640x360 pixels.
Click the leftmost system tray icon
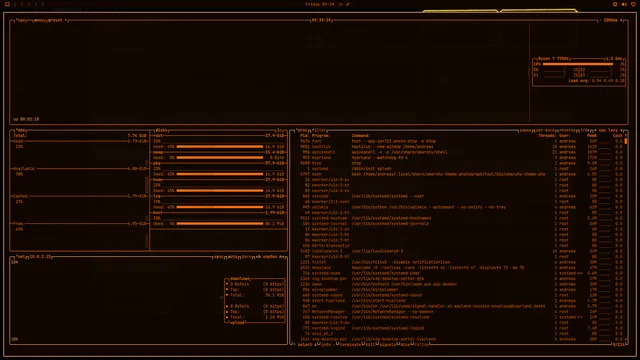pyautogui.click(x=615, y=4)
